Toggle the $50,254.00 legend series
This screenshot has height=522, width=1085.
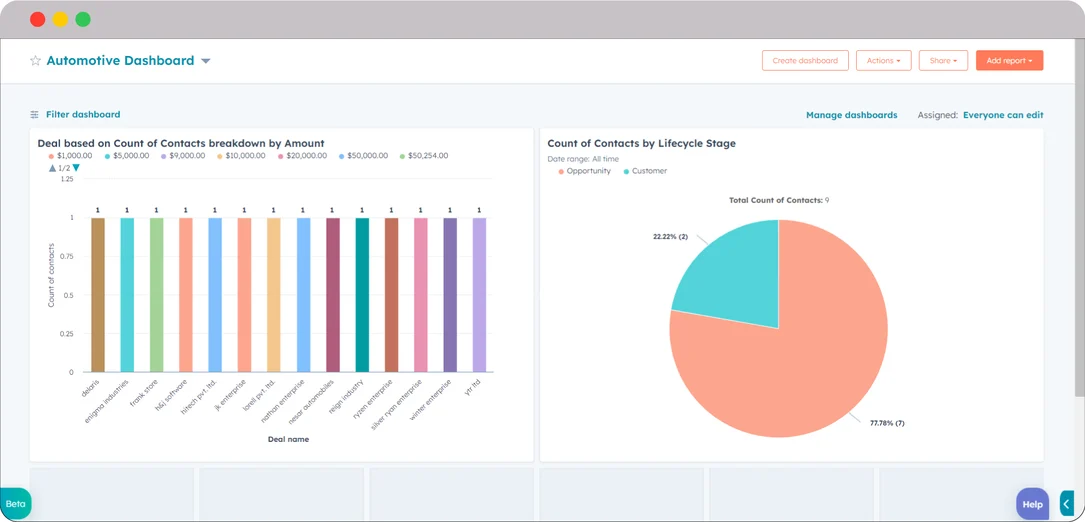point(423,156)
